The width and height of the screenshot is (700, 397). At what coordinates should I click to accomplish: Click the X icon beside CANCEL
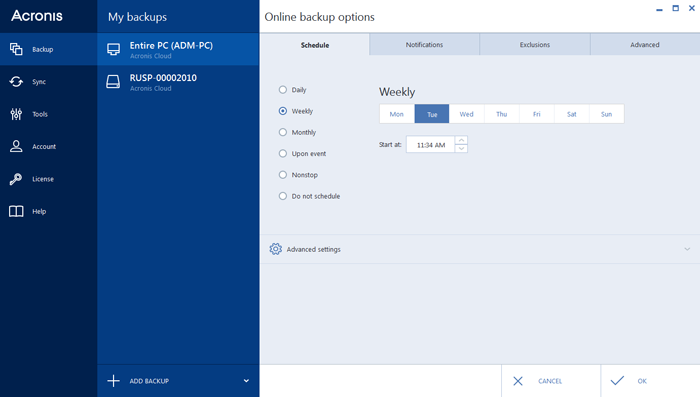[x=518, y=381]
